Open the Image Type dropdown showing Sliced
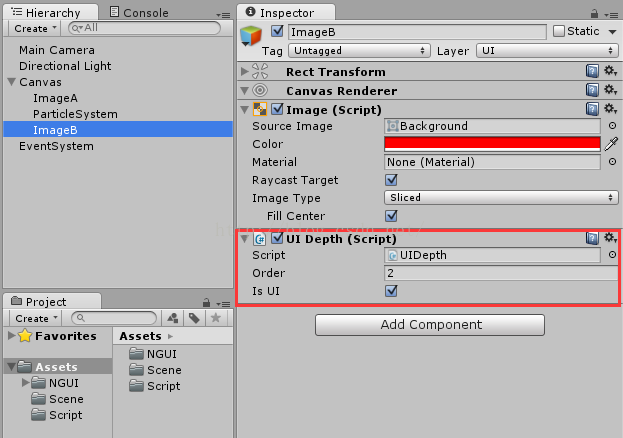Screen dimensions: 623x438 click(x=501, y=197)
